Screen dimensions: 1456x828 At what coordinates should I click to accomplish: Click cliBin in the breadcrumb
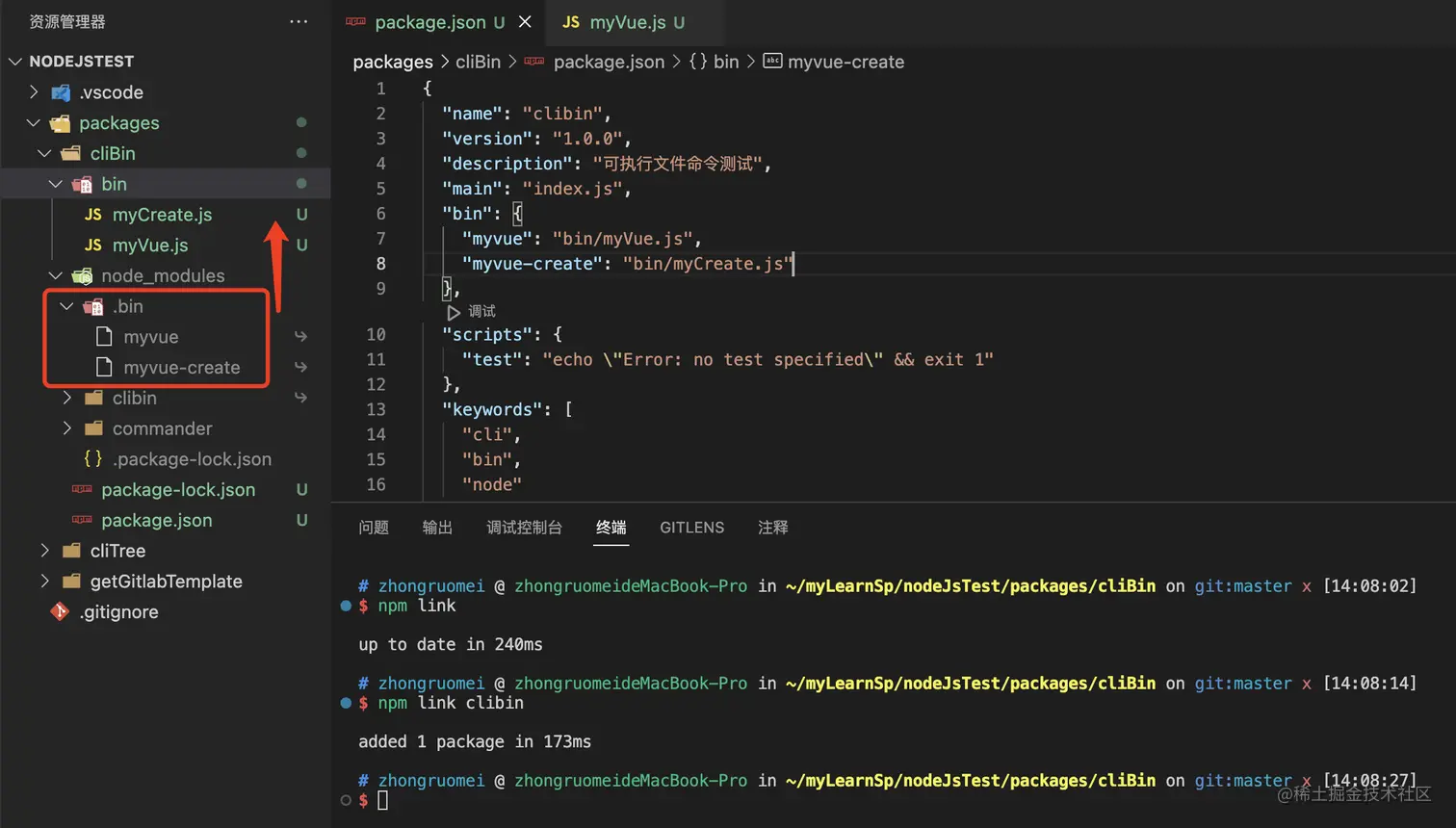[478, 62]
